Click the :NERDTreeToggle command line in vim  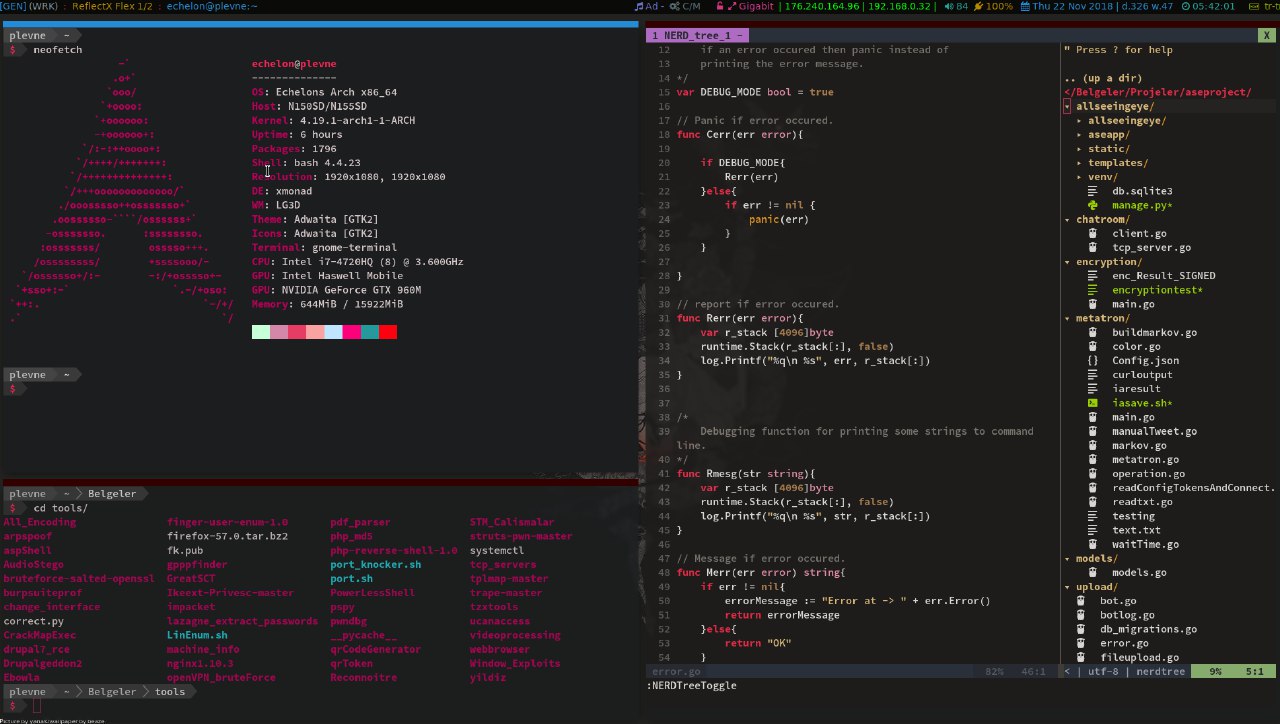692,685
